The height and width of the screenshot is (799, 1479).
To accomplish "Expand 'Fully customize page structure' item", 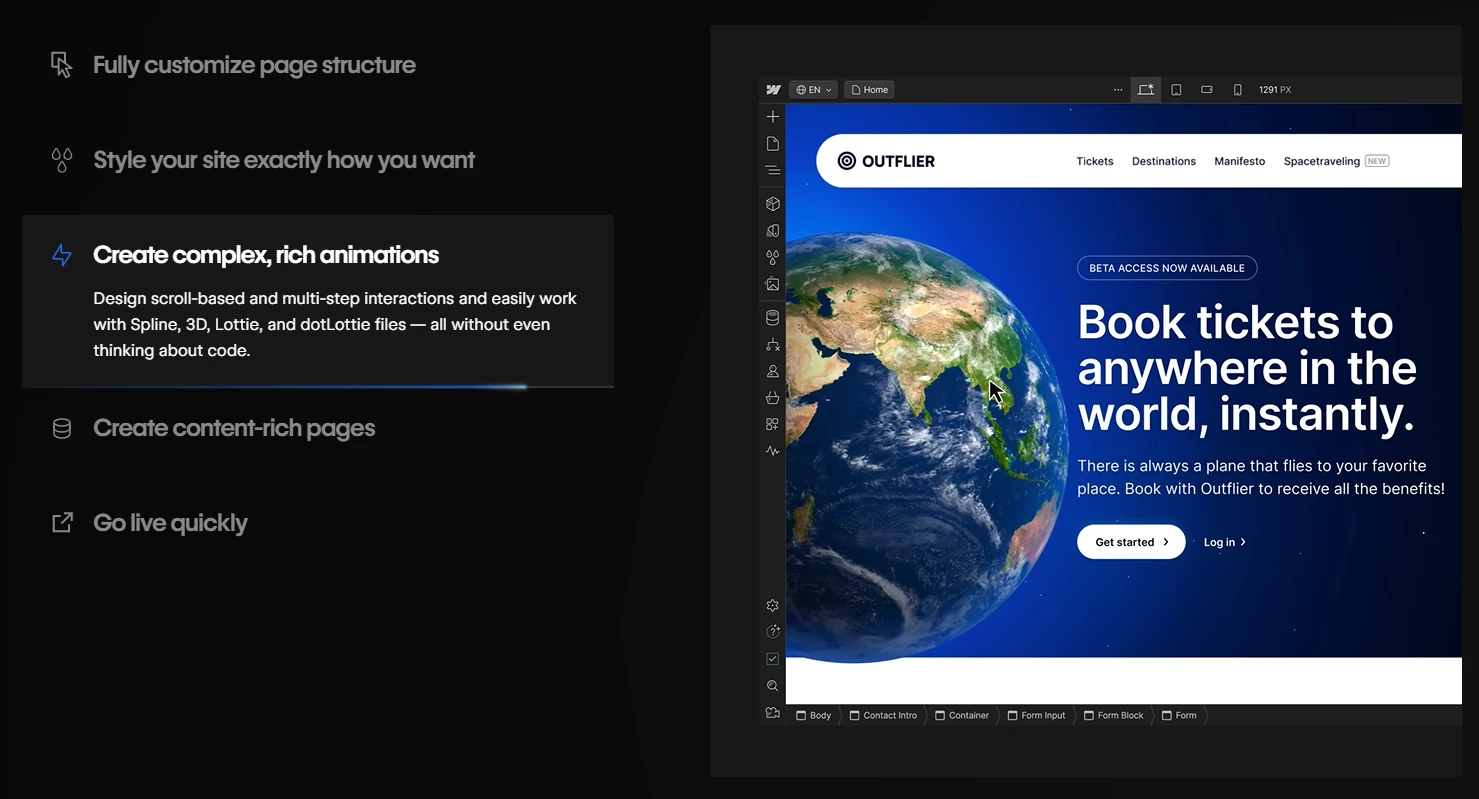I will pos(254,65).
